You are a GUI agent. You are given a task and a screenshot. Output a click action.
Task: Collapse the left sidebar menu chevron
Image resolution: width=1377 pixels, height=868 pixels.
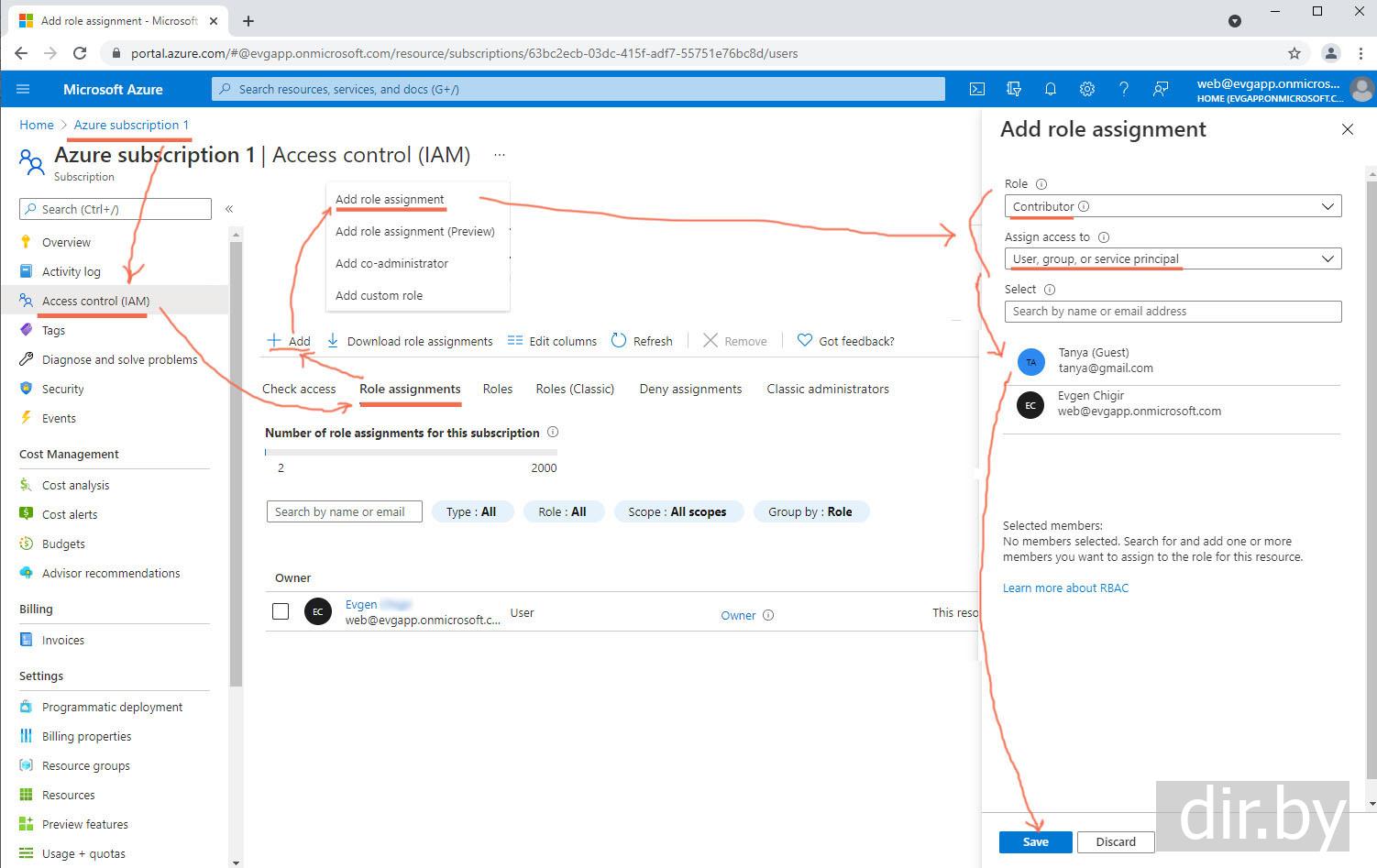tap(229, 209)
